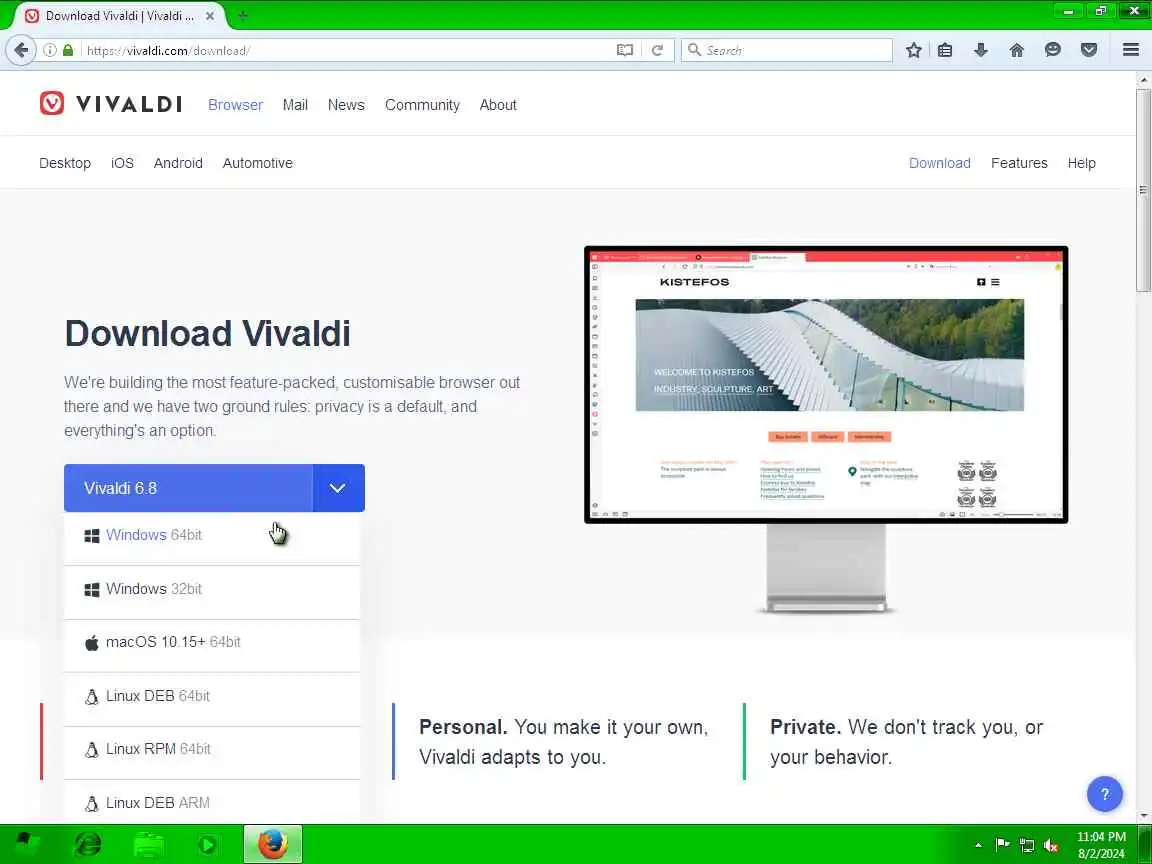Select iOS in sub navigation
This screenshot has width=1152, height=864.
(x=122, y=163)
